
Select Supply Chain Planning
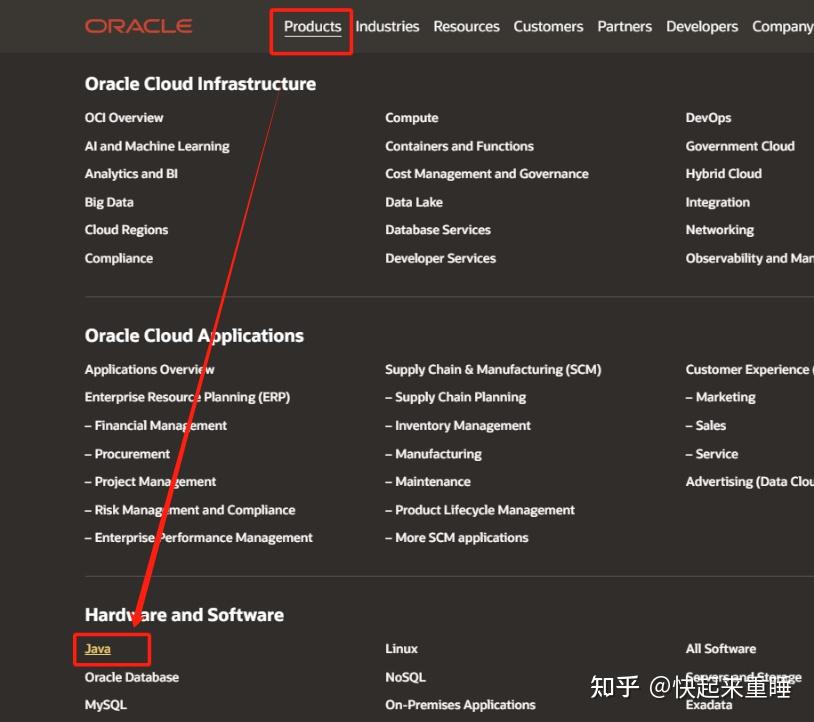pos(458,397)
